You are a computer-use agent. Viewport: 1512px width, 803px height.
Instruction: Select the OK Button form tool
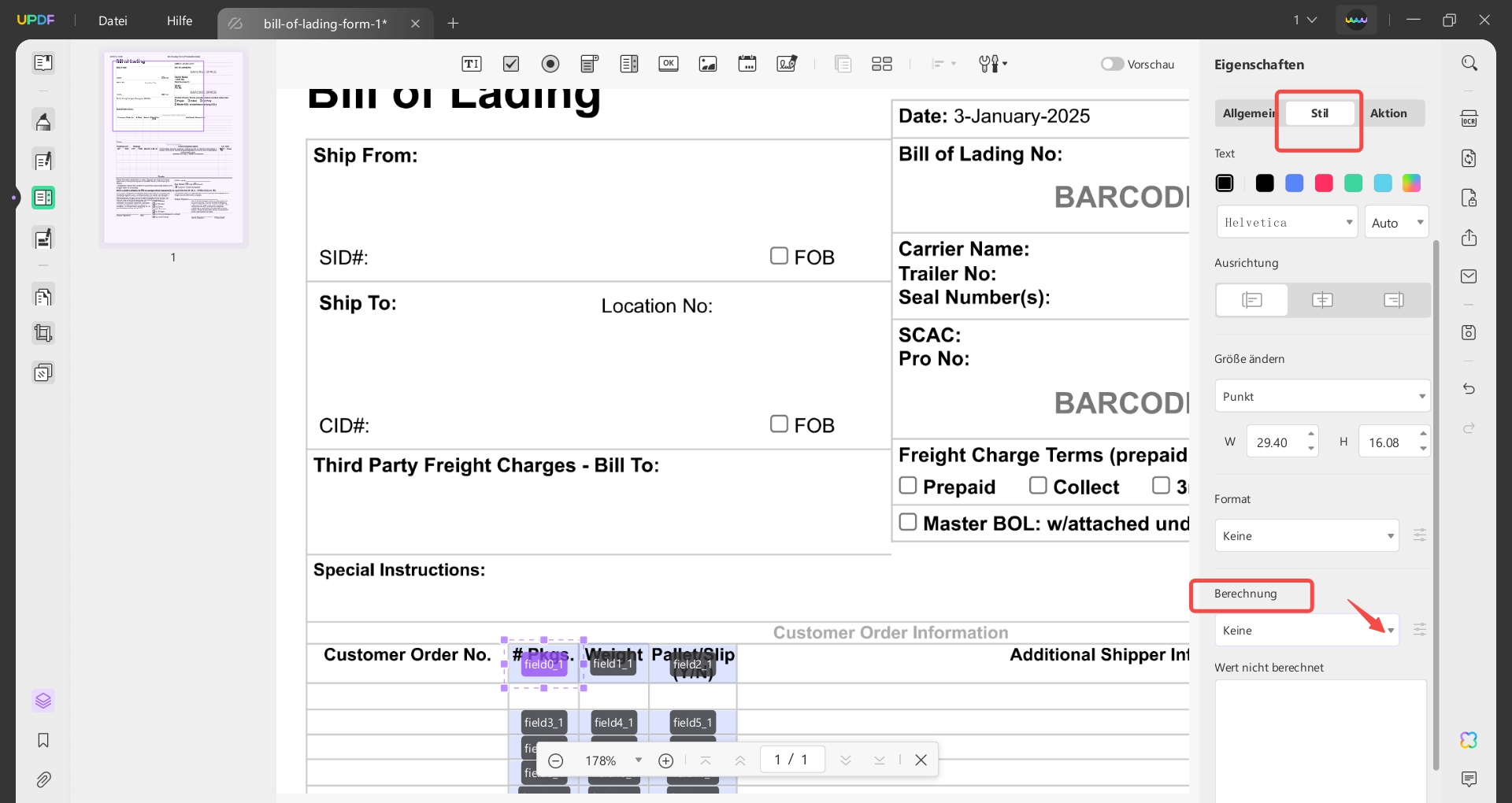point(669,64)
